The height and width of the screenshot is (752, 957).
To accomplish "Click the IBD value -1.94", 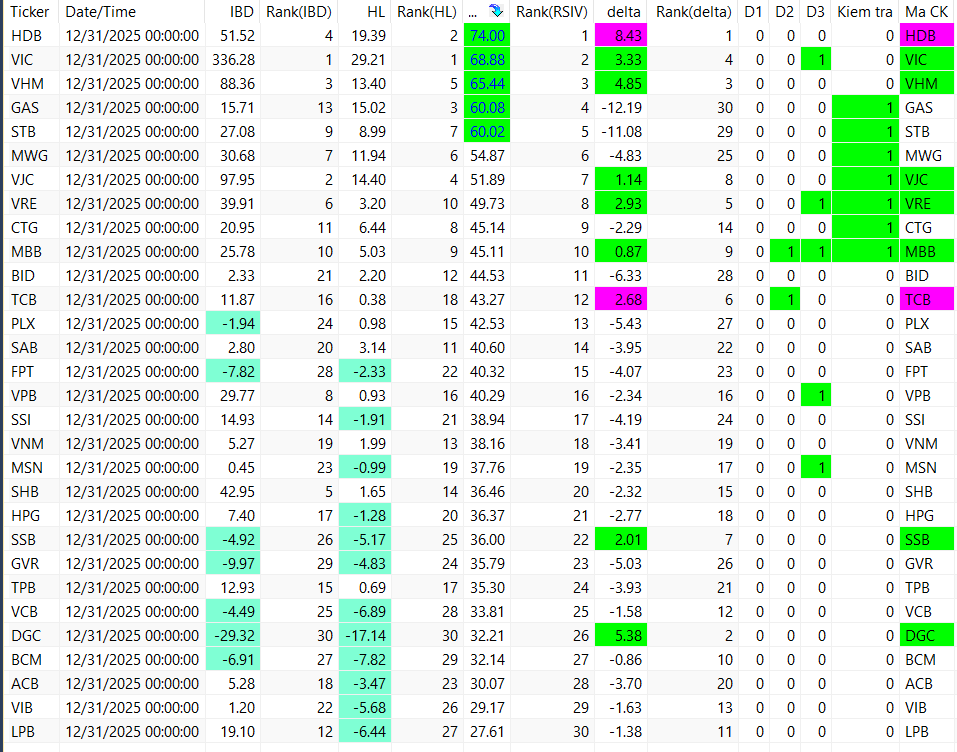I will (233, 324).
